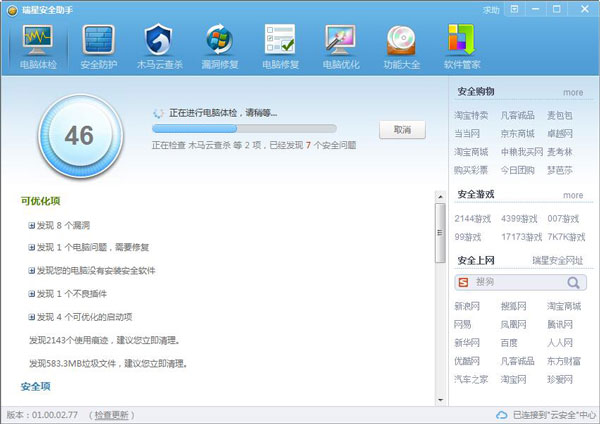This screenshot has width=600, height=424.
Task: Click more next to 安全游戏
Action: pyautogui.click(x=573, y=195)
